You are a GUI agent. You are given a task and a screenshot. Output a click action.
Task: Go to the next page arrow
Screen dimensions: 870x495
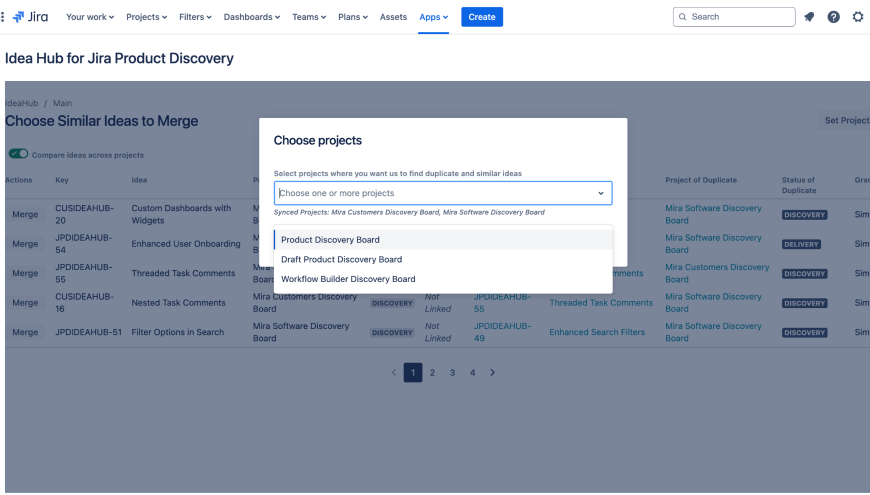[492, 372]
